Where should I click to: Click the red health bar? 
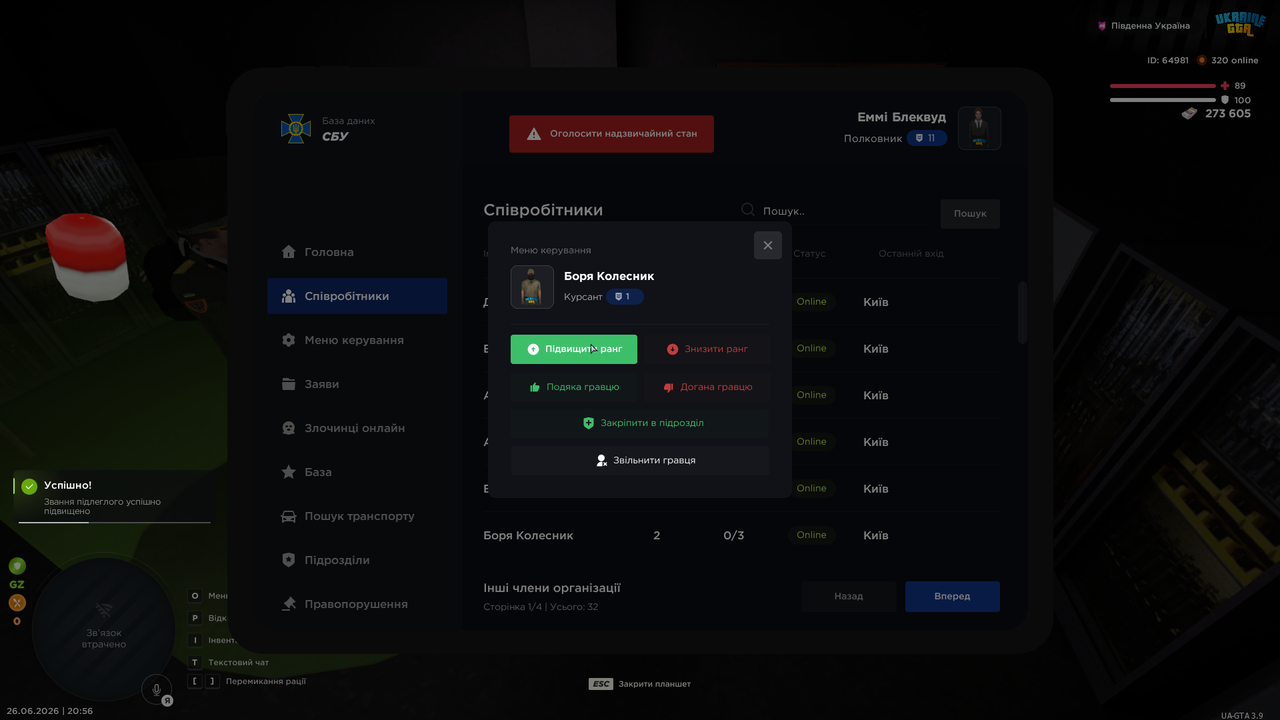coord(1164,86)
